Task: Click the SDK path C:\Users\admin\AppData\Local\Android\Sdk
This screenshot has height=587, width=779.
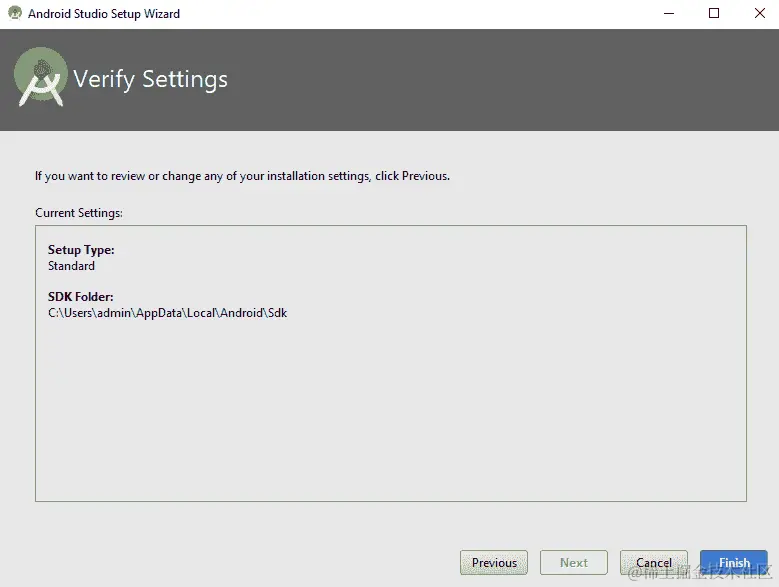Action: pyautogui.click(x=167, y=313)
